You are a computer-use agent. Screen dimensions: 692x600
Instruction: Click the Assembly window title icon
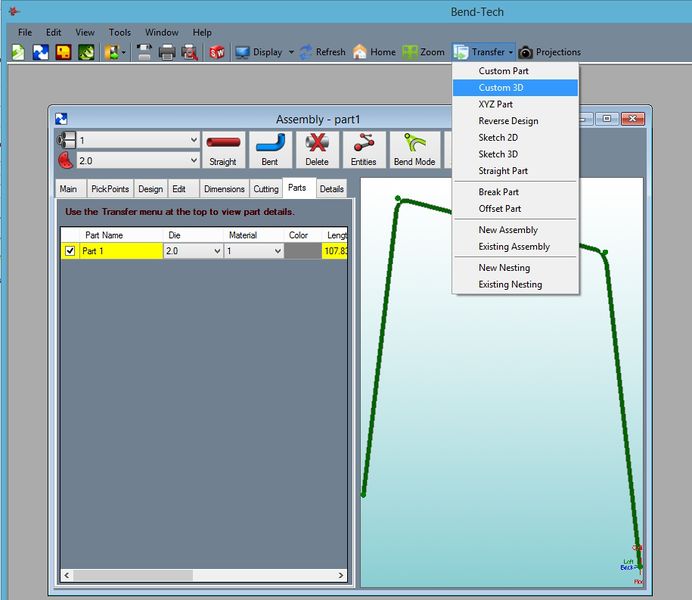pos(61,119)
